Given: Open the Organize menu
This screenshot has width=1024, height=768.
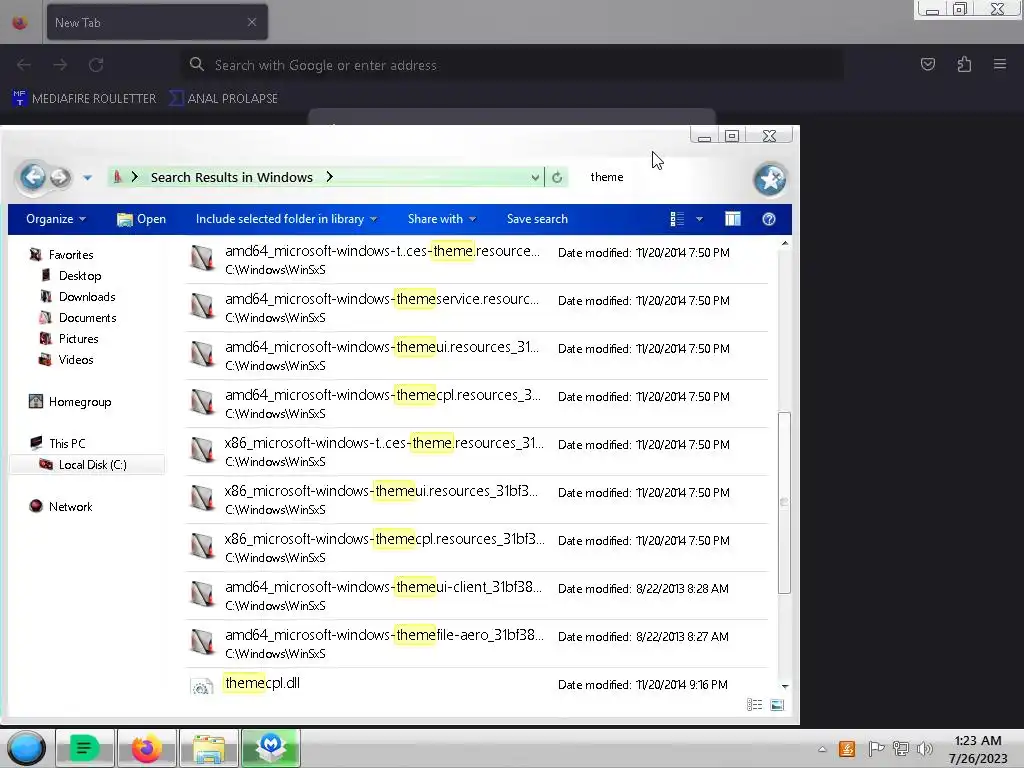Looking at the screenshot, I should pyautogui.click(x=56, y=219).
